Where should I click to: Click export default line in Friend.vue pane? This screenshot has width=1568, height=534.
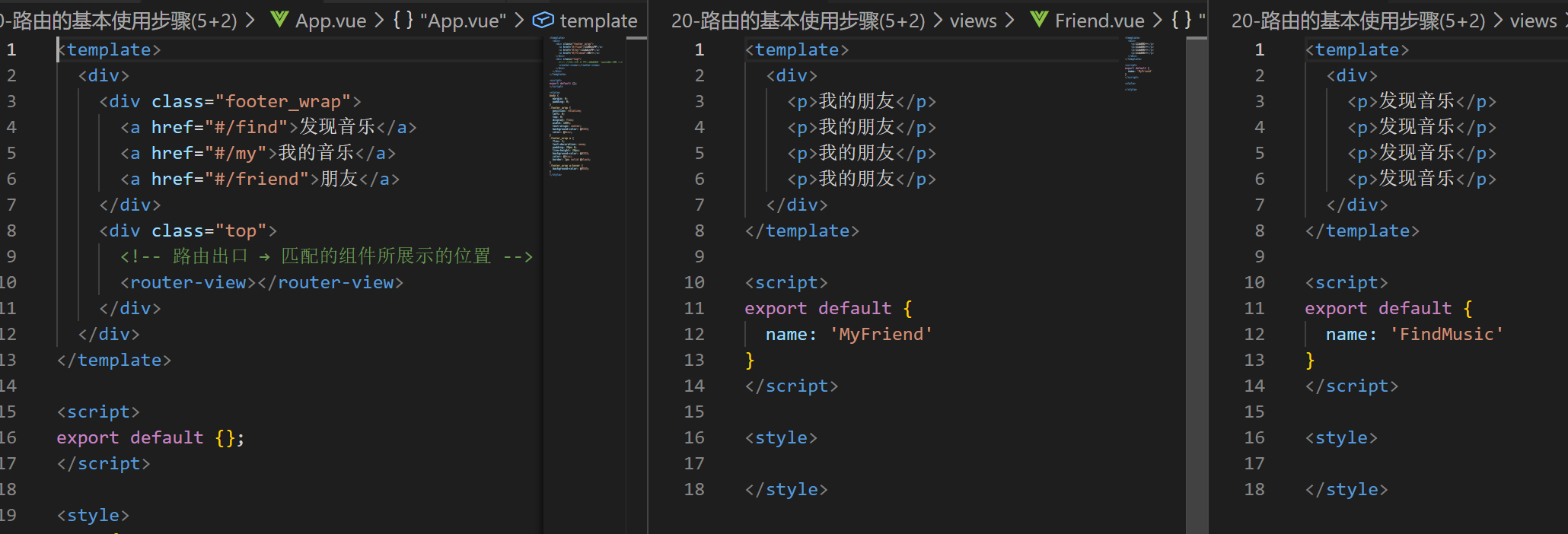(828, 308)
